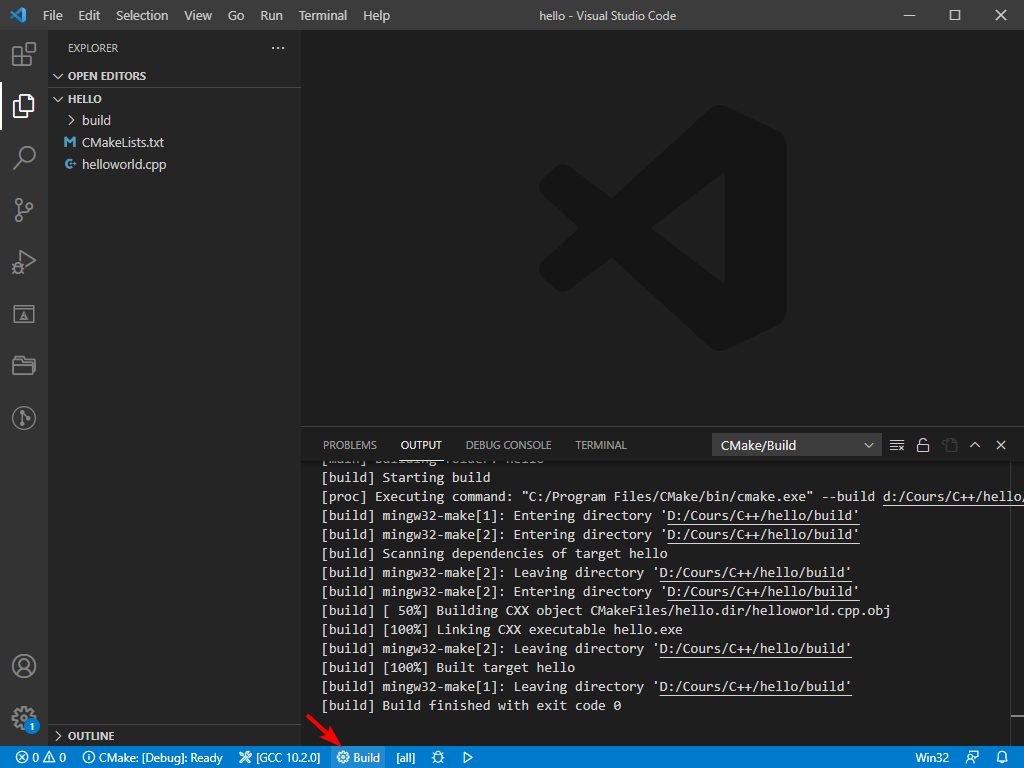Choose the [all] build target

point(406,758)
